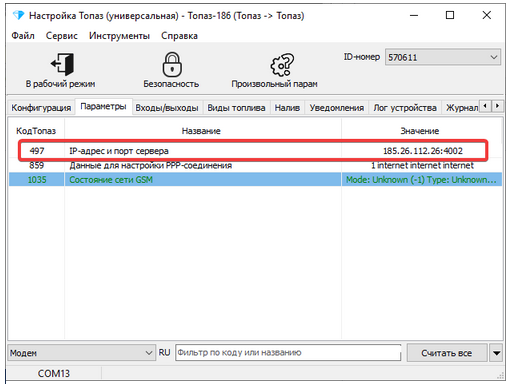509x384 pixels.
Task: Expand the ID-номер 570611 dropdown
Action: click(x=443, y=57)
